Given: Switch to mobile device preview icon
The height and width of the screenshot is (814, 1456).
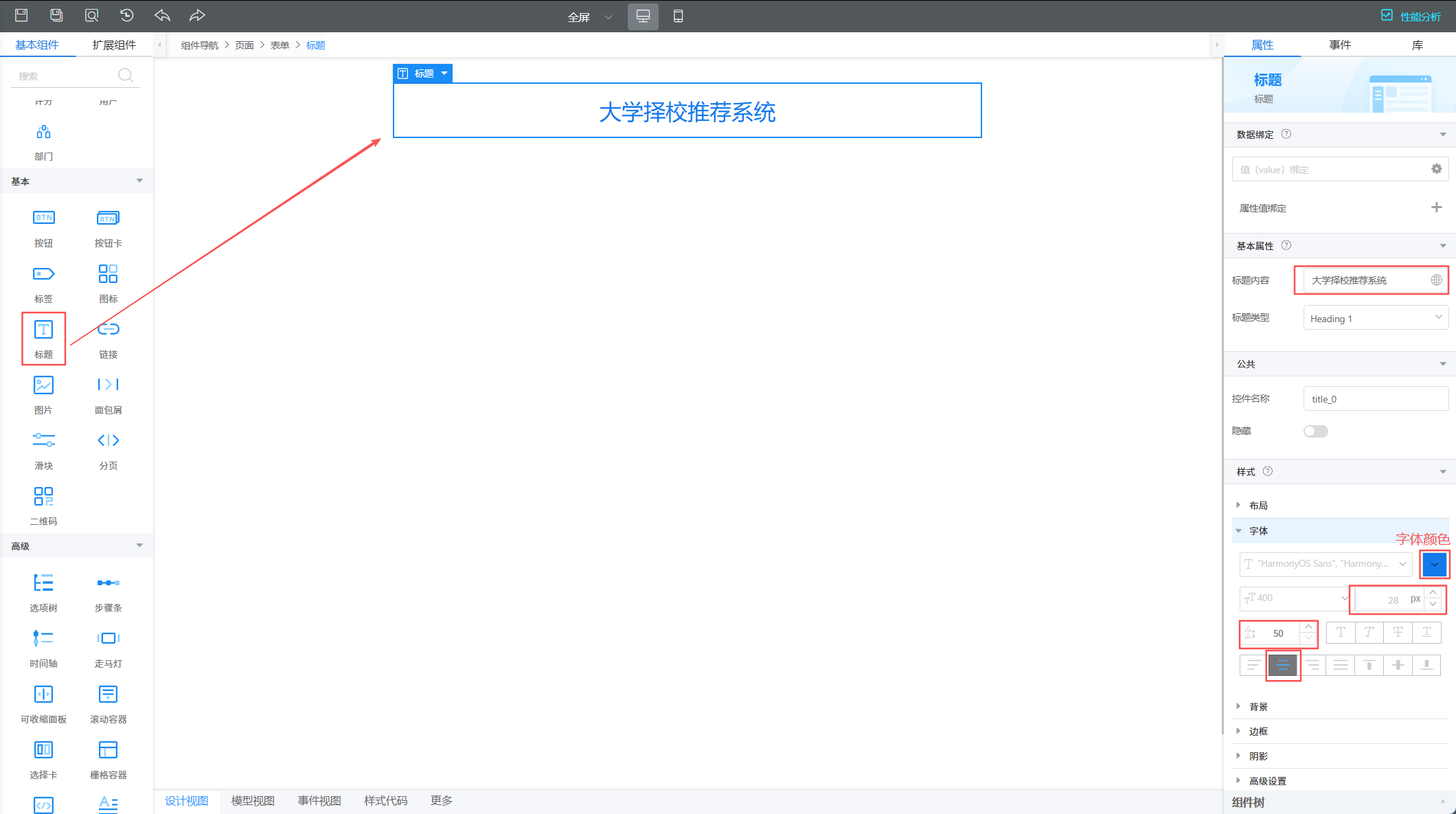Looking at the screenshot, I should pos(678,16).
